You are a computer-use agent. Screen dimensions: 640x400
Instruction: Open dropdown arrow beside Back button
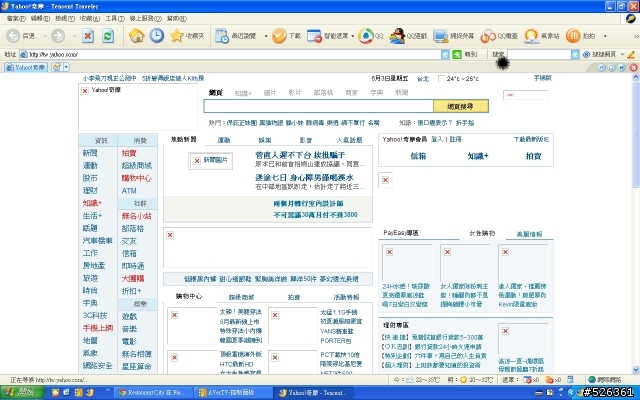pos(45,36)
